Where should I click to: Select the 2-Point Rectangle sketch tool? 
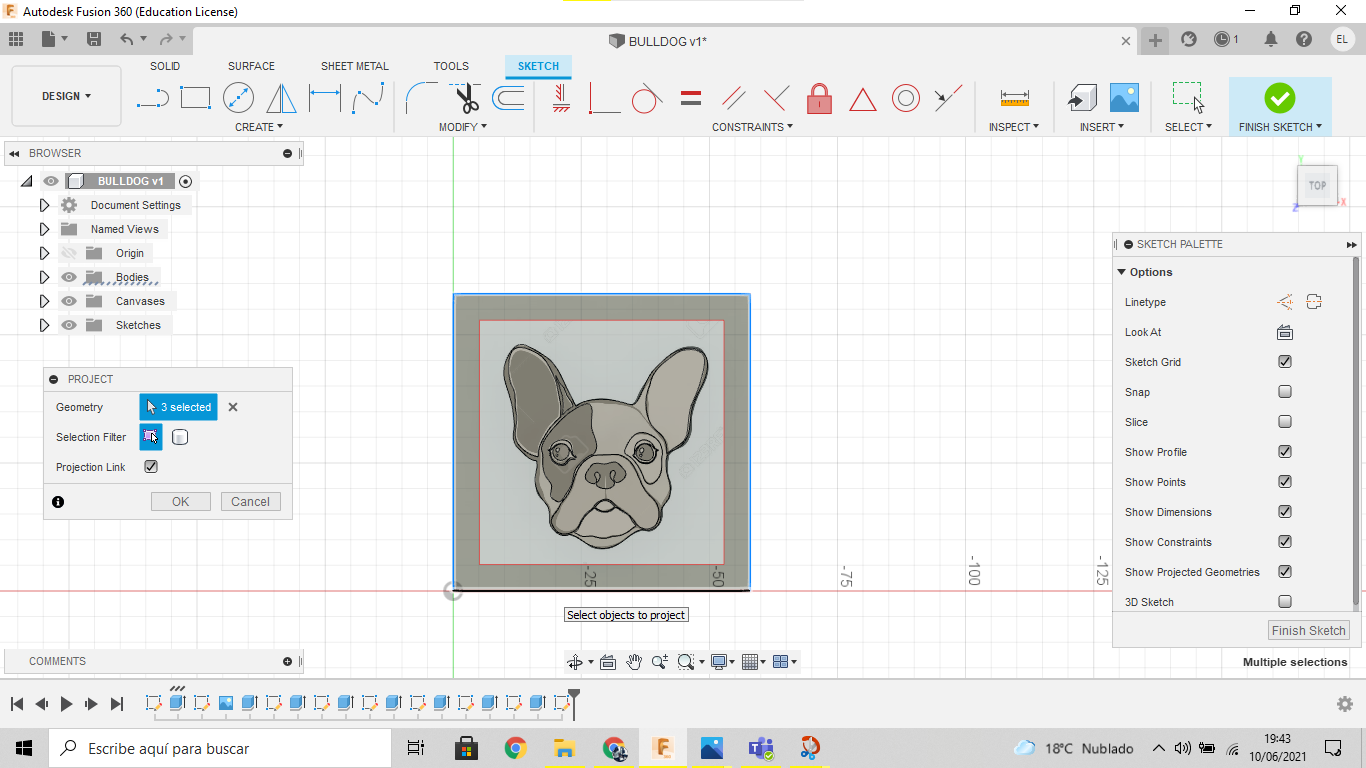[195, 98]
